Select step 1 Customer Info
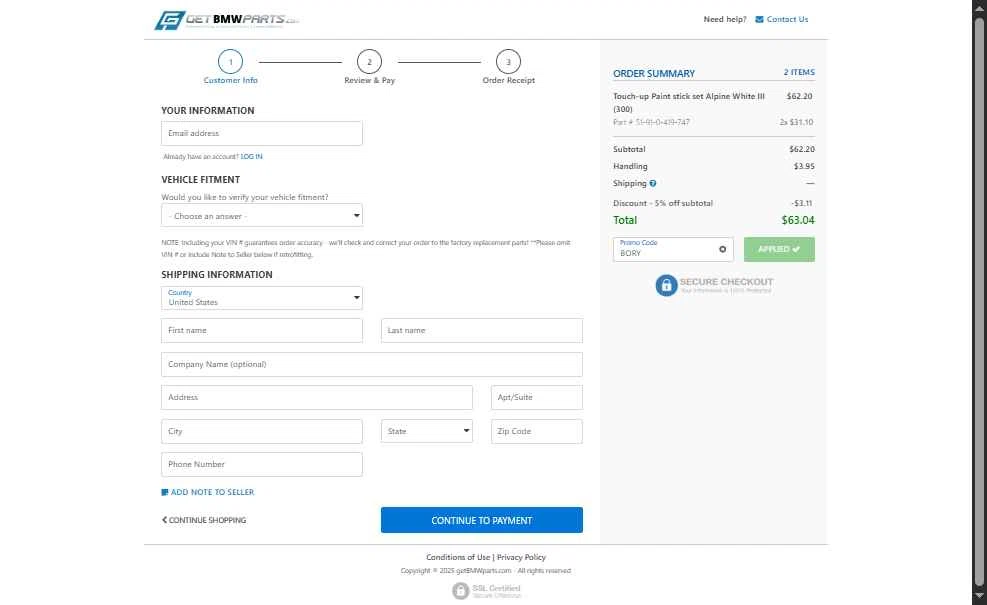 tap(230, 62)
